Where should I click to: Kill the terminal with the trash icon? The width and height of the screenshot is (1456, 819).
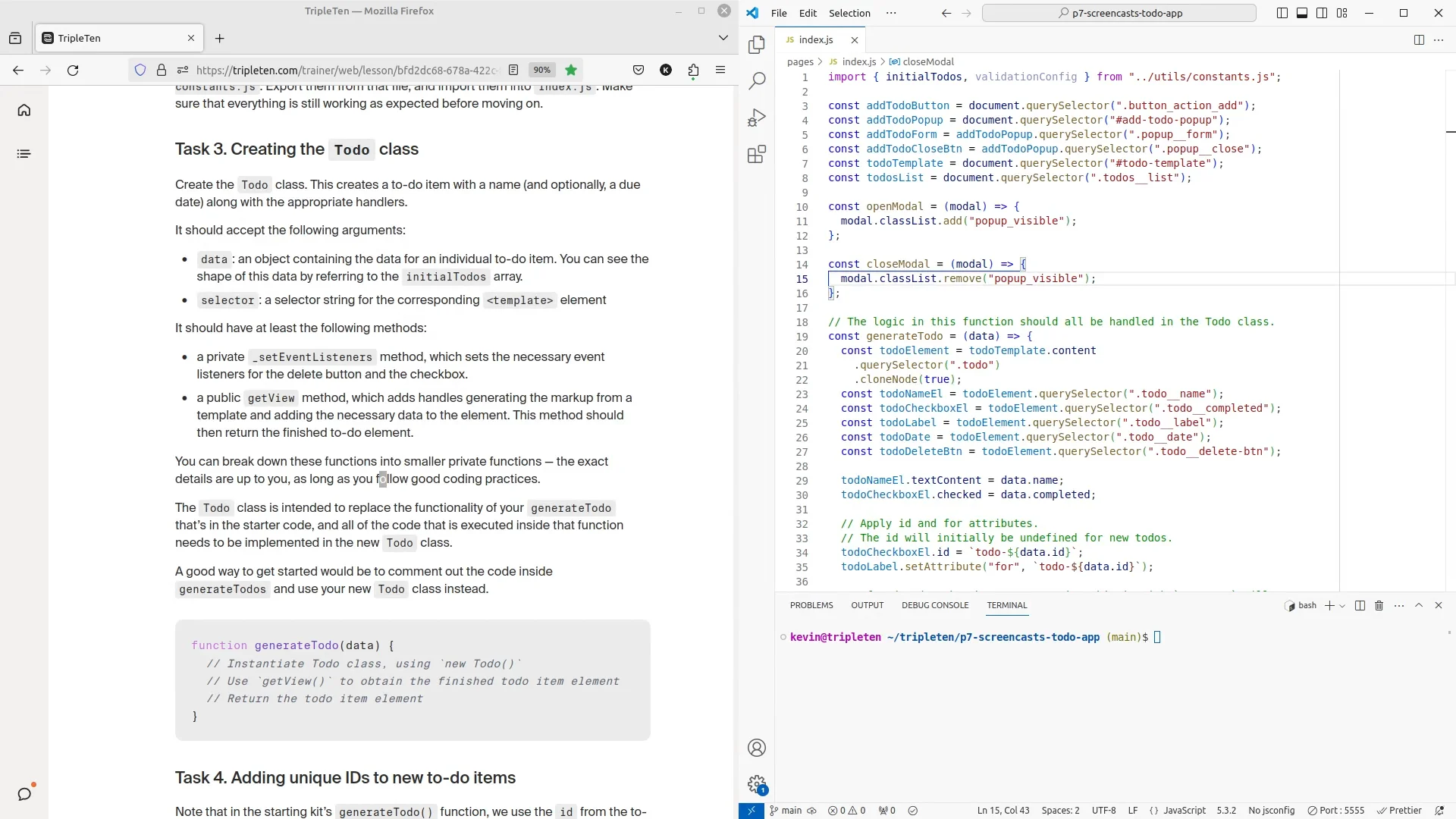pos(1379,605)
